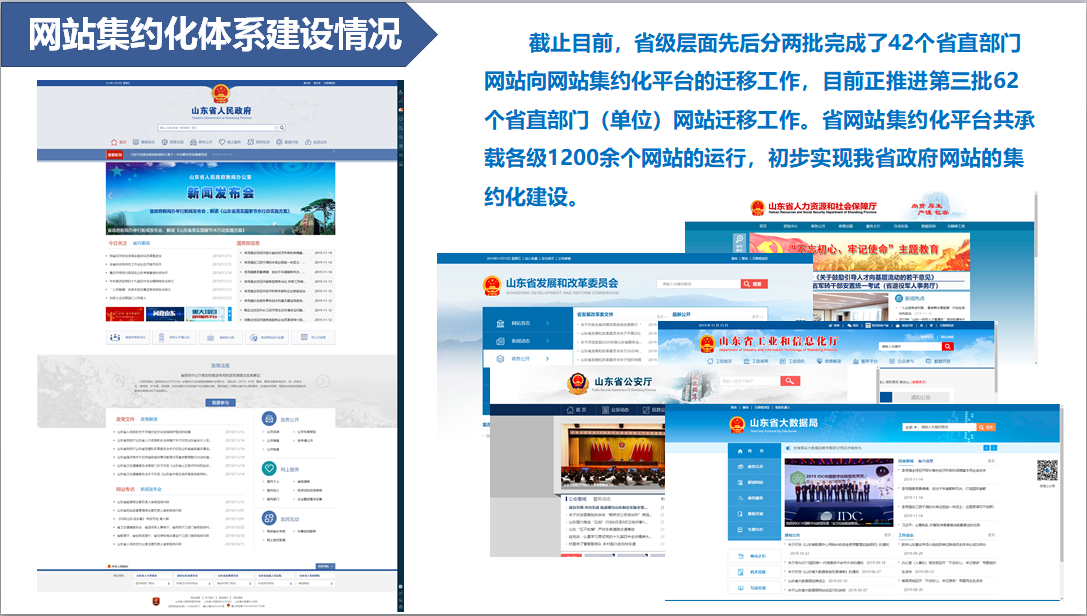The image size is (1087, 616).
Task: Click search magnifier in Shandong government search bar
Action: [282, 127]
